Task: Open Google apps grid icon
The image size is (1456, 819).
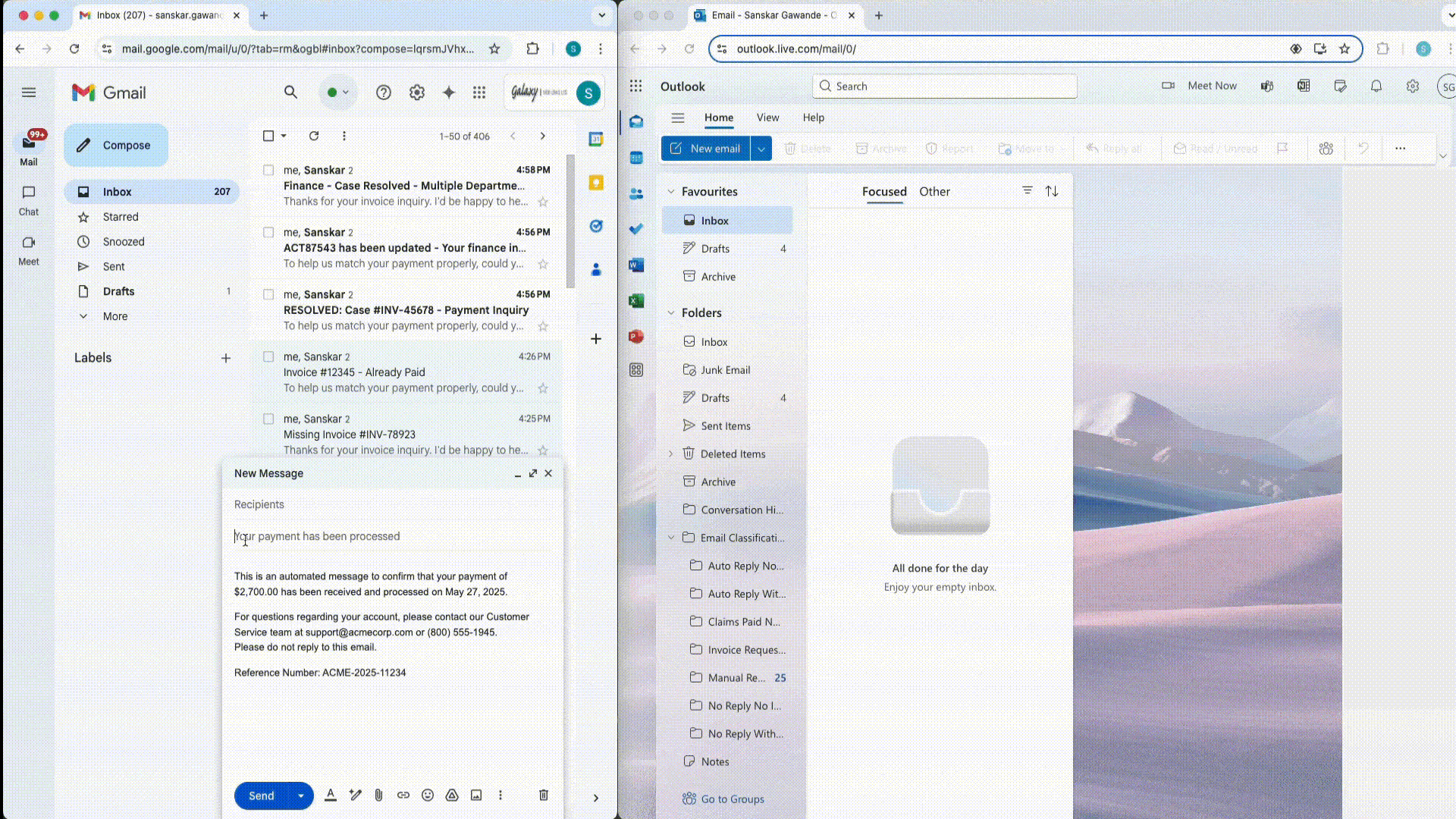Action: pos(479,93)
